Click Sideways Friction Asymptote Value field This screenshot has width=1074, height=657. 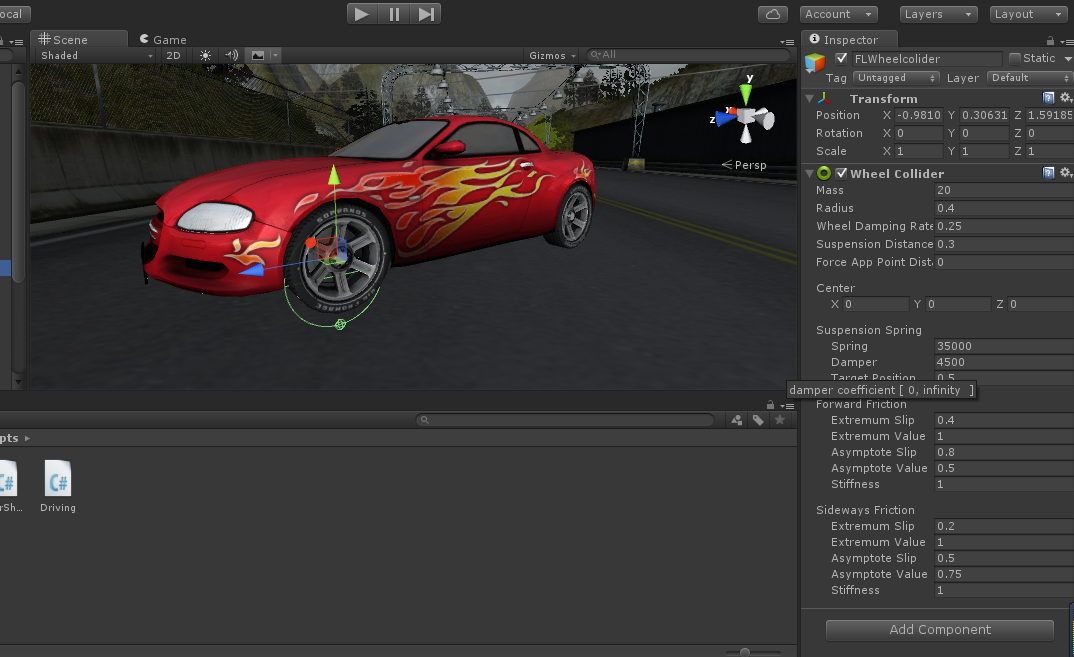coord(1004,574)
